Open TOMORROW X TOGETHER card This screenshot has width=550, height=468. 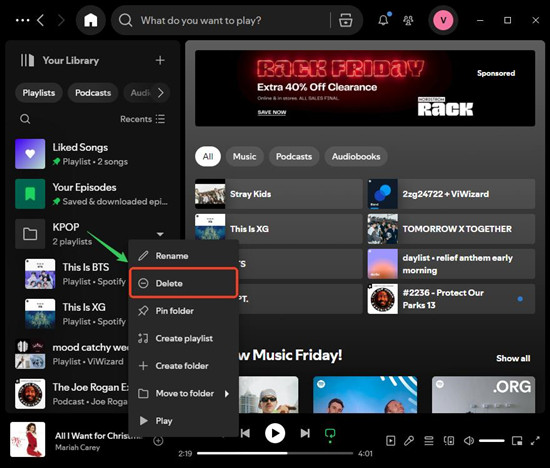451,229
